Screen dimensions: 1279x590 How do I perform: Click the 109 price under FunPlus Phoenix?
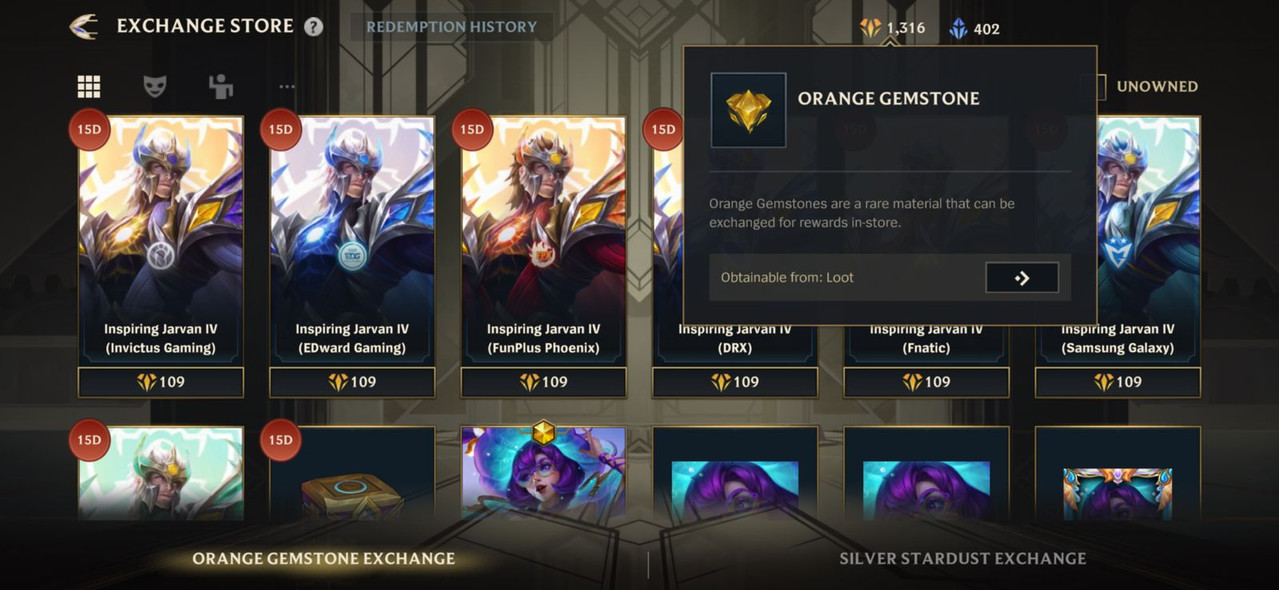pyautogui.click(x=543, y=382)
